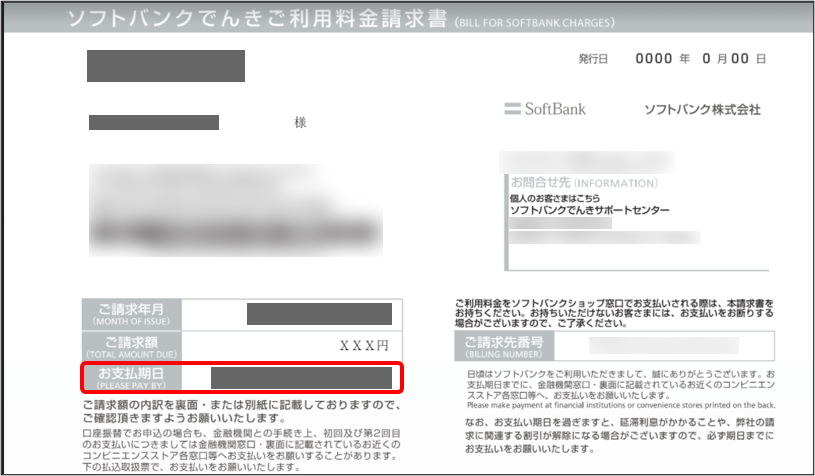Click the 様 honorific after the name

tap(300, 123)
